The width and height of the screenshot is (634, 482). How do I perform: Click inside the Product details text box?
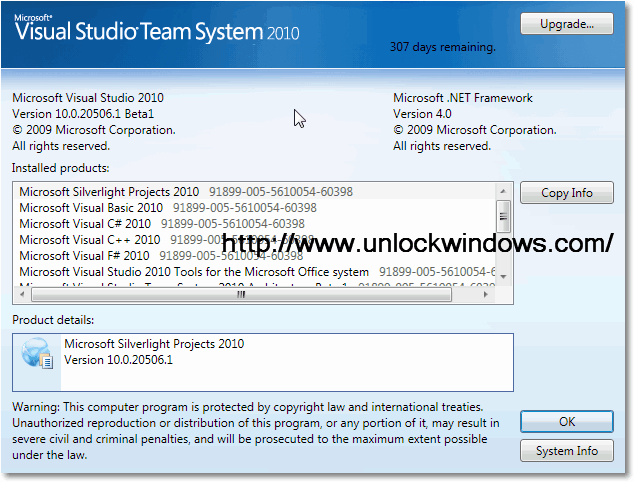[x=300, y=362]
